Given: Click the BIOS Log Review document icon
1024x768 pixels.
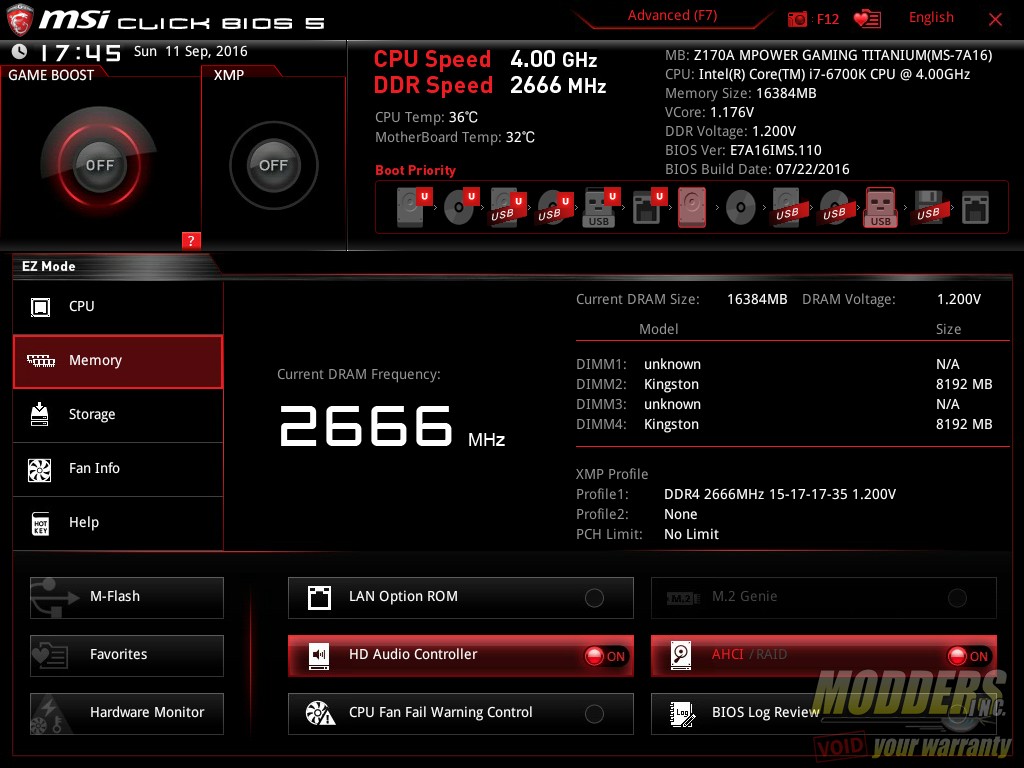Looking at the screenshot, I should tap(682, 714).
